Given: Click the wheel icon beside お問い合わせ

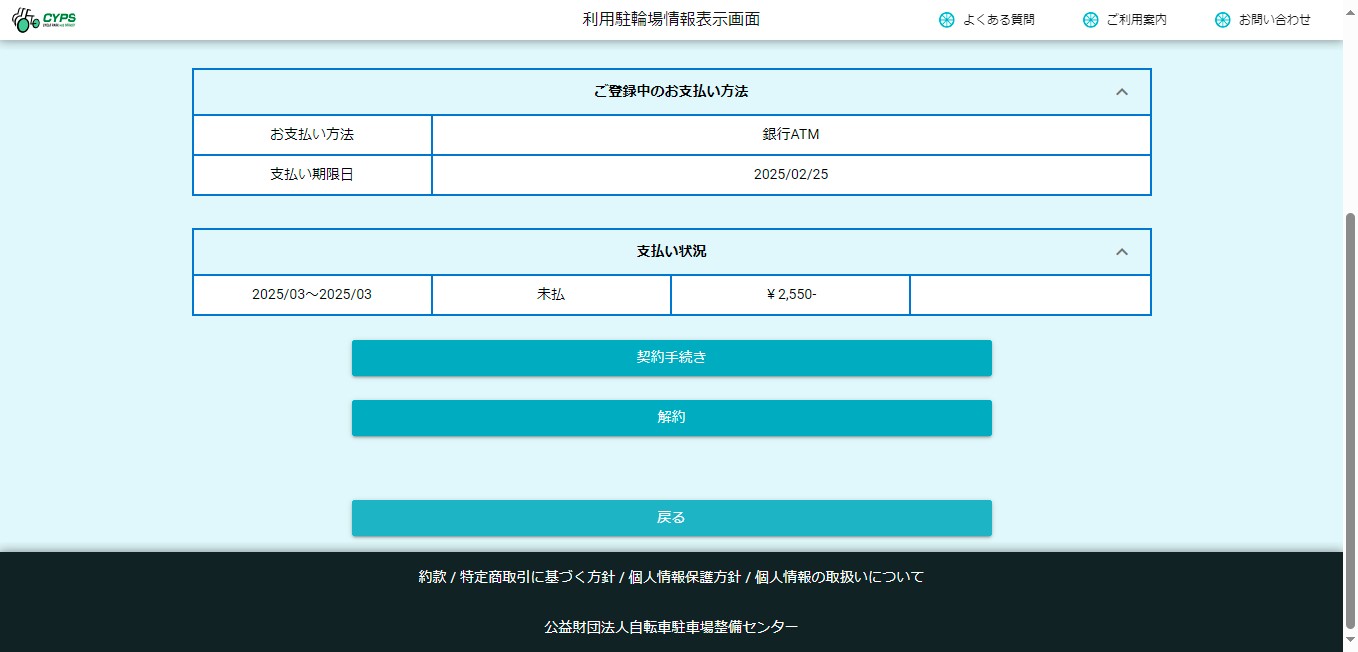Looking at the screenshot, I should tap(1222, 20).
